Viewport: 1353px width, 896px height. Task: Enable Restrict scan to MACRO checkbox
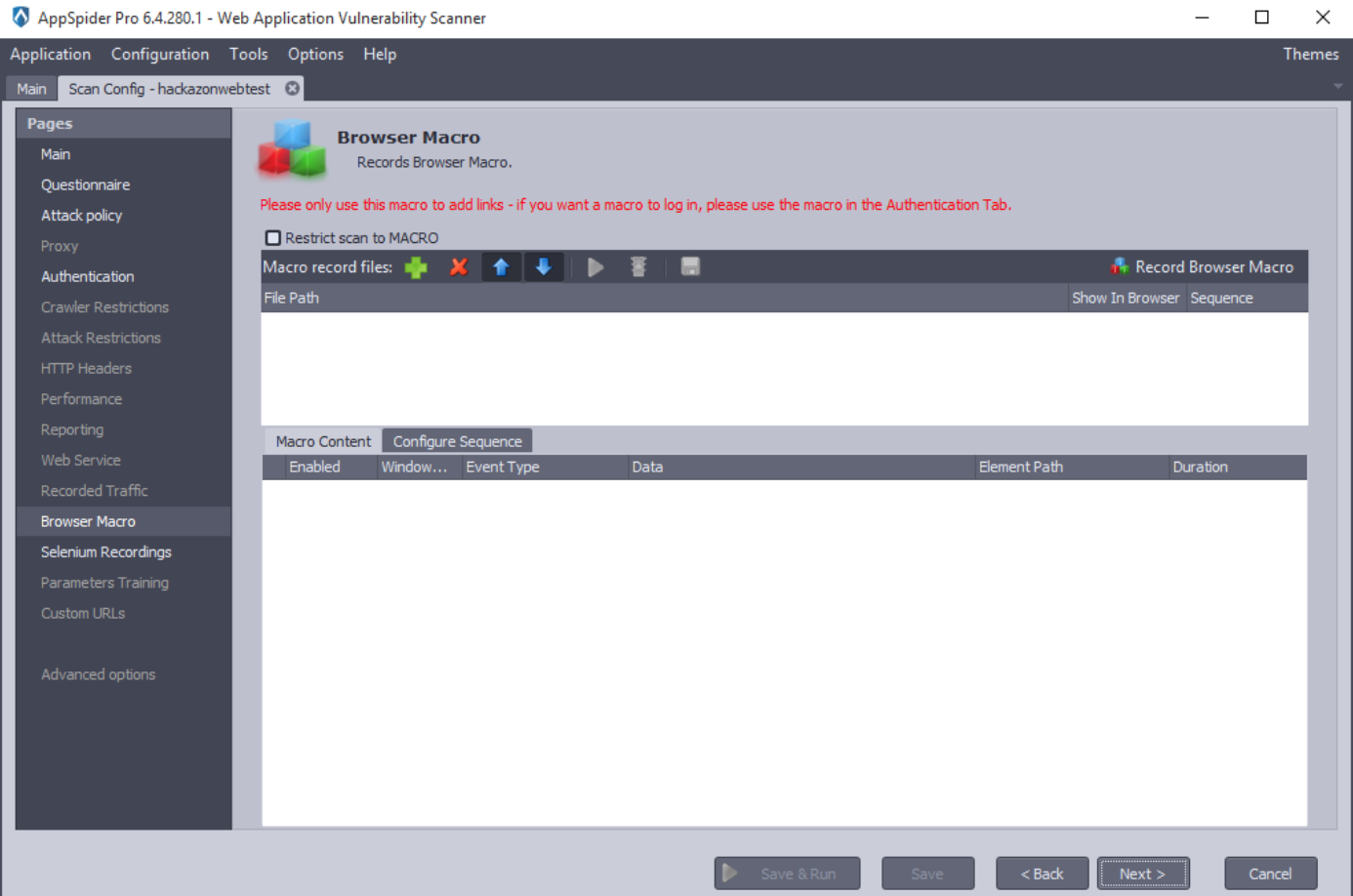(273, 237)
